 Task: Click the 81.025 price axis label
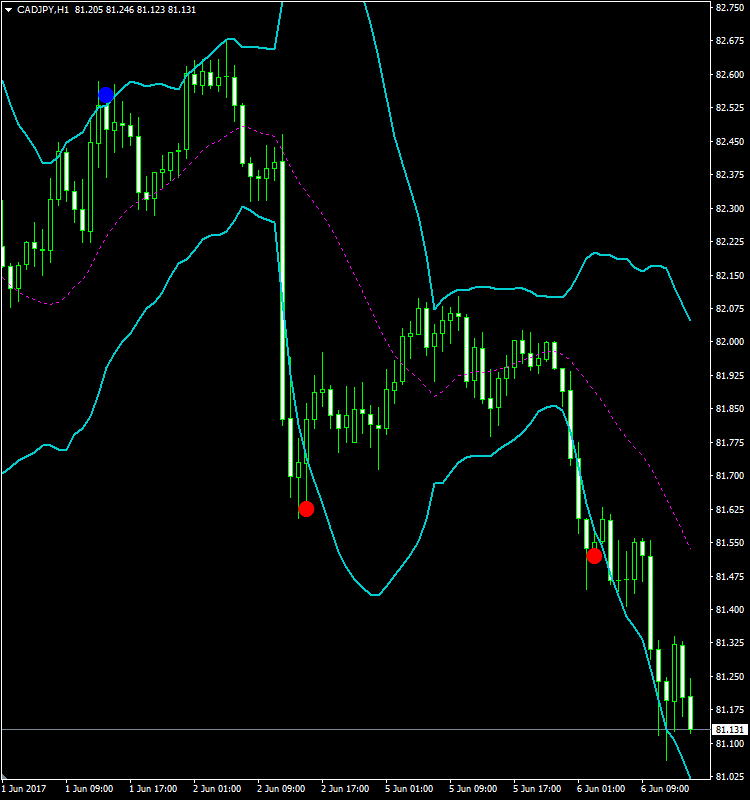pos(730,777)
